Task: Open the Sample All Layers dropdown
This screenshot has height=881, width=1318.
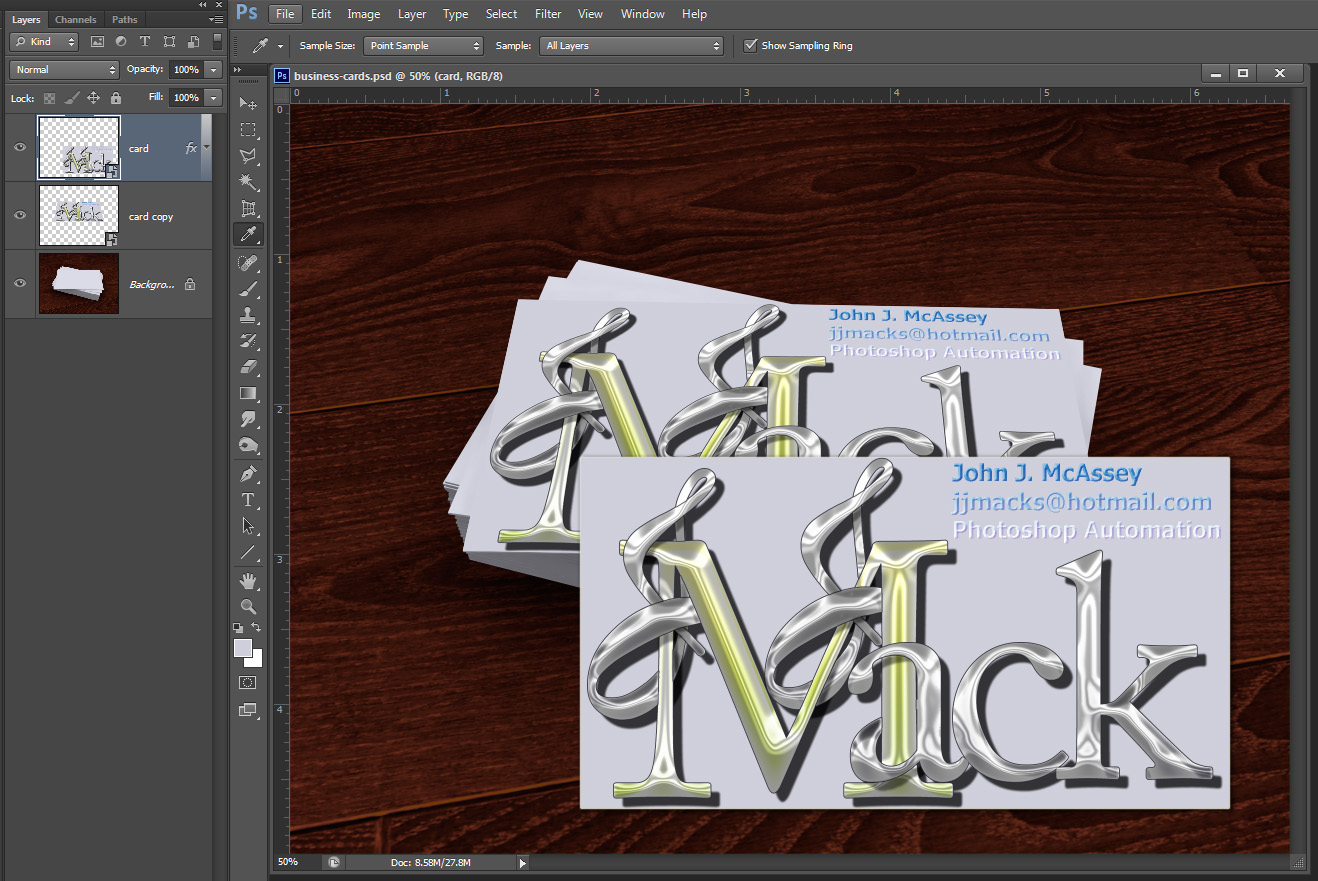Action: pos(631,46)
